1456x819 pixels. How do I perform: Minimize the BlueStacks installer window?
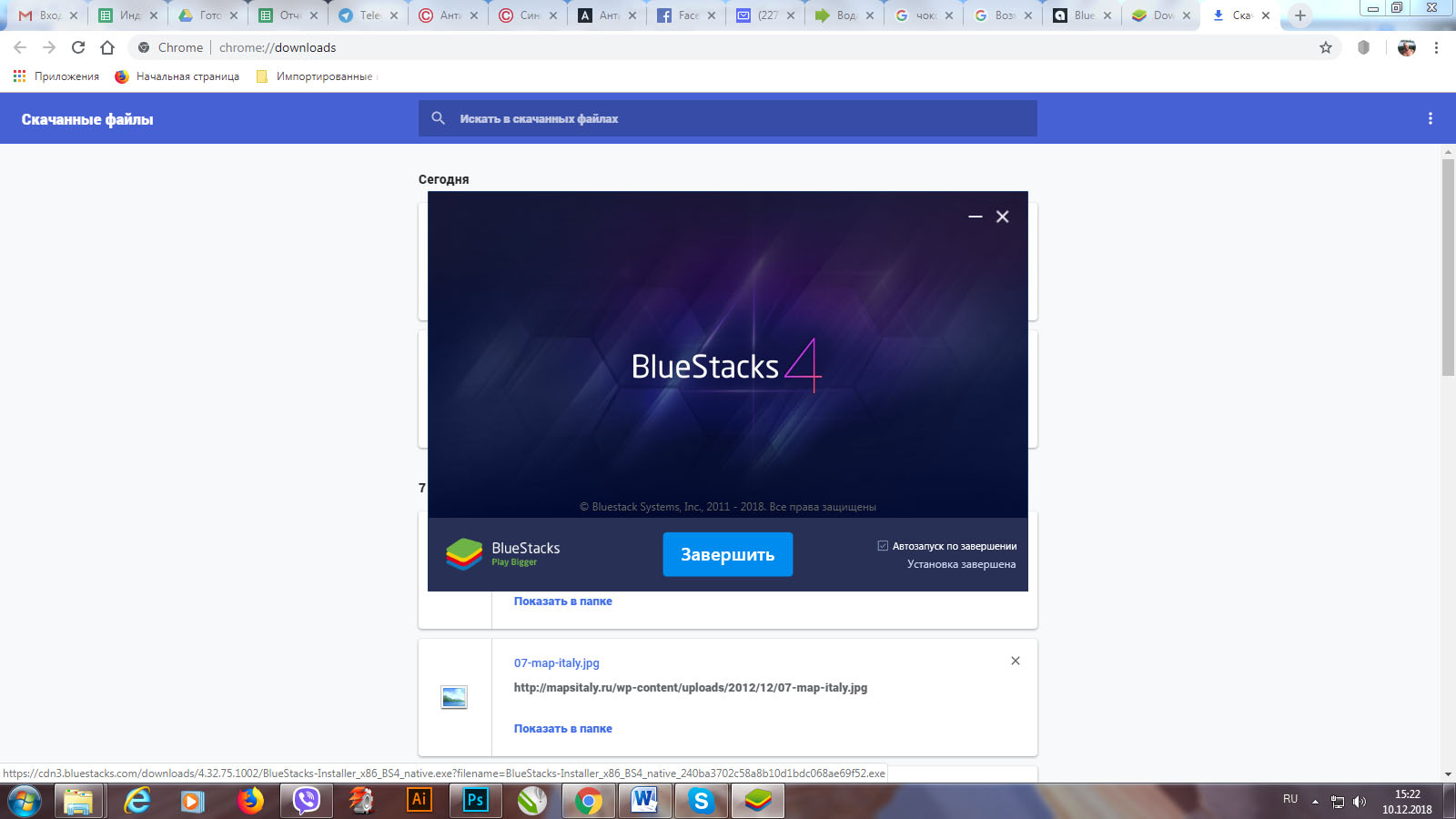[976, 217]
